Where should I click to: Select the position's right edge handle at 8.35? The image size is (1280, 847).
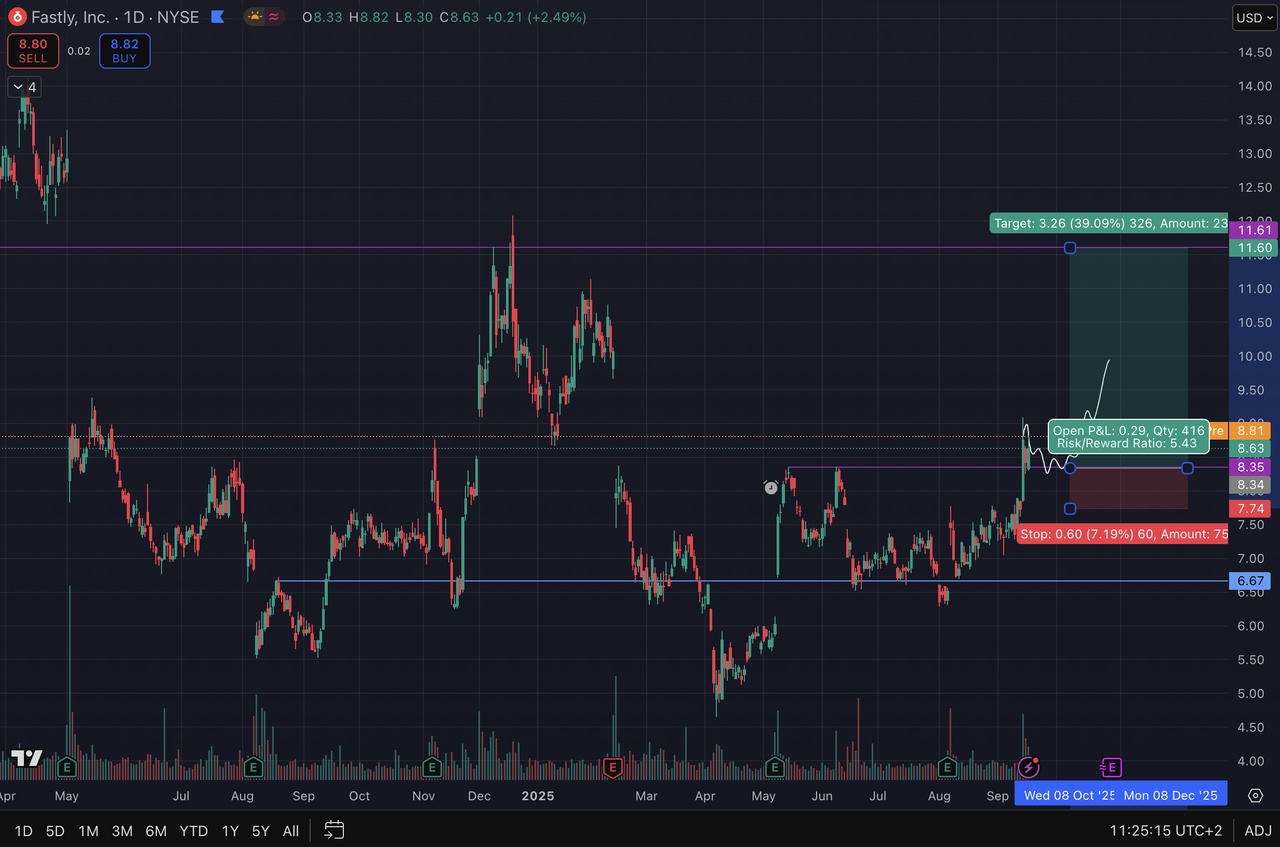(1187, 468)
